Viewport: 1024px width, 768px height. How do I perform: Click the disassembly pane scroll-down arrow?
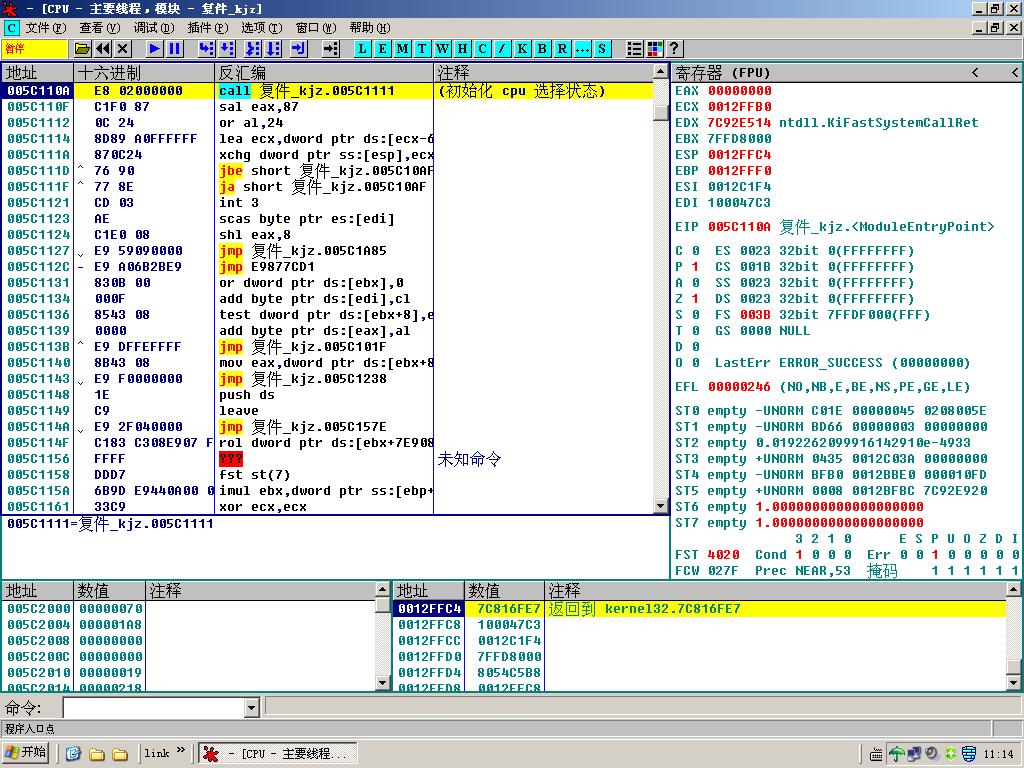click(x=660, y=506)
